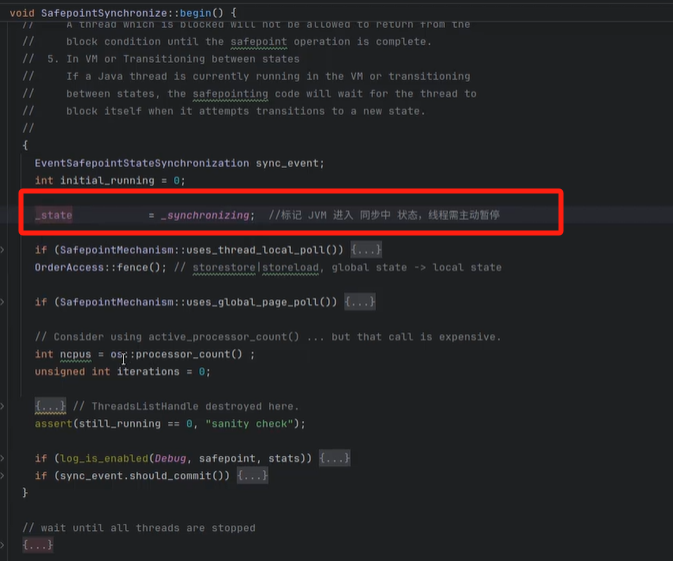The image size is (673, 561).
Task: Expand folded block after sync_event.should_commit()
Action: pos(252,476)
